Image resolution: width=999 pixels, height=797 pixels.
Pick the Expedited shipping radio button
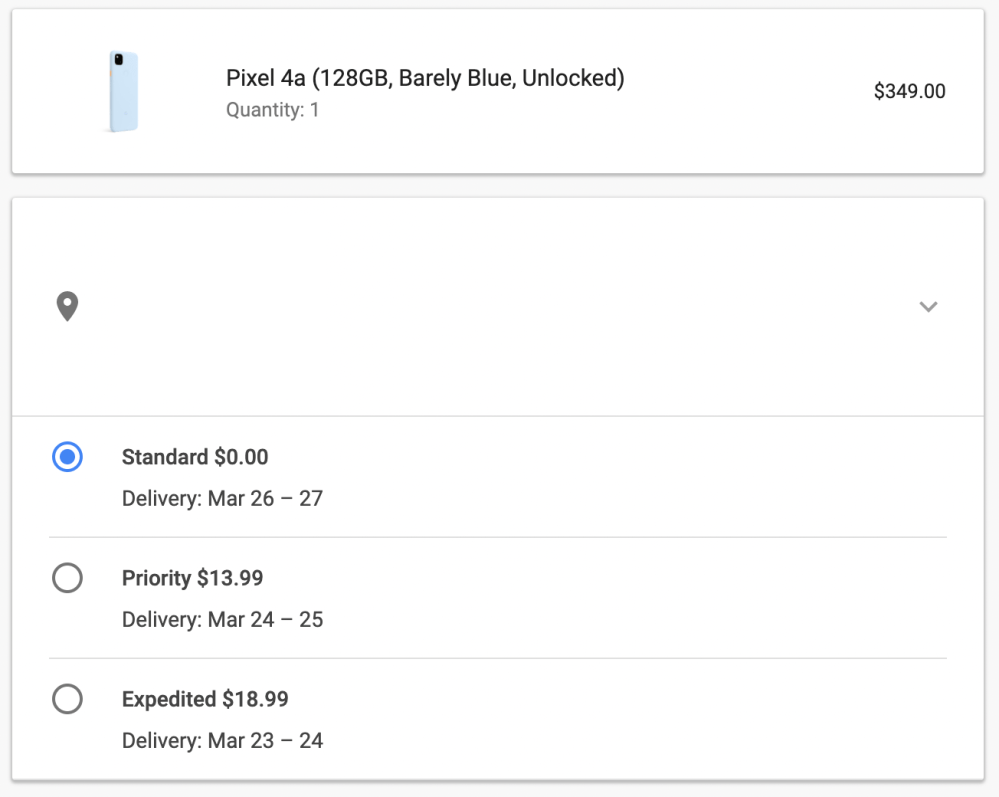[67, 699]
